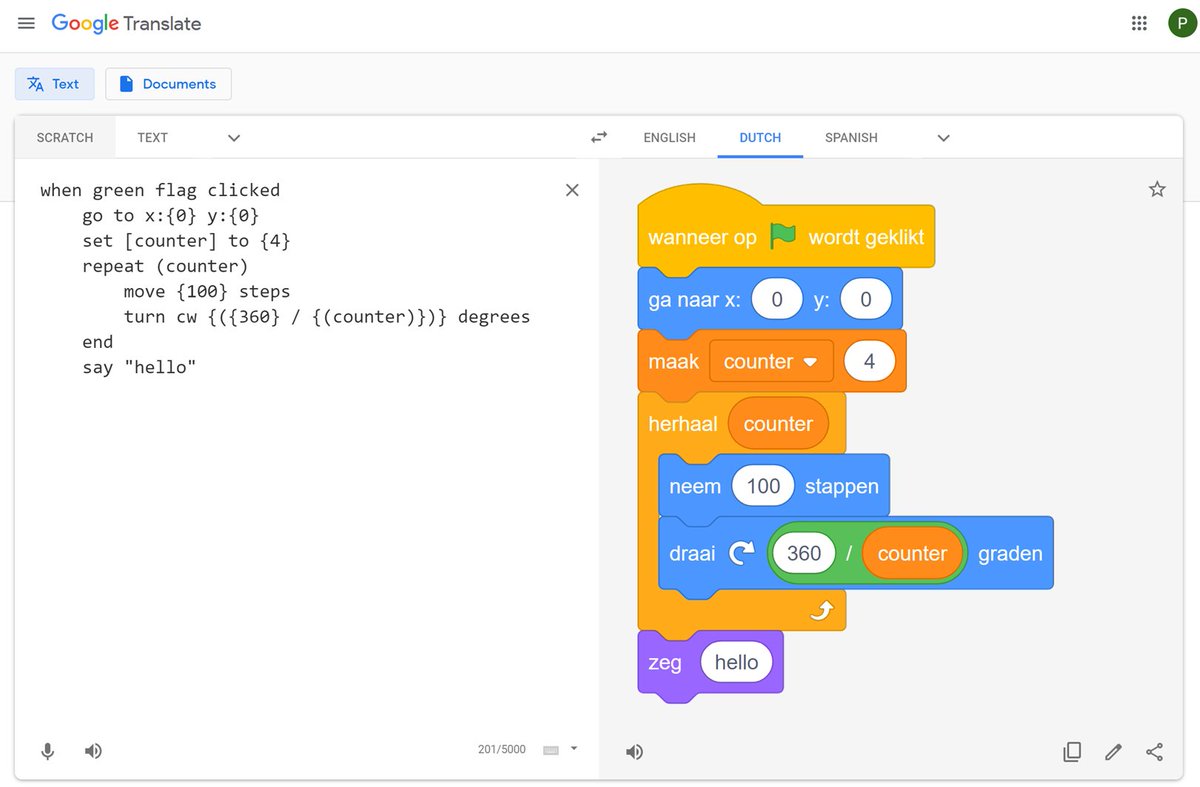1200x787 pixels.
Task: Save translation with the star icon
Action: click(x=1157, y=189)
